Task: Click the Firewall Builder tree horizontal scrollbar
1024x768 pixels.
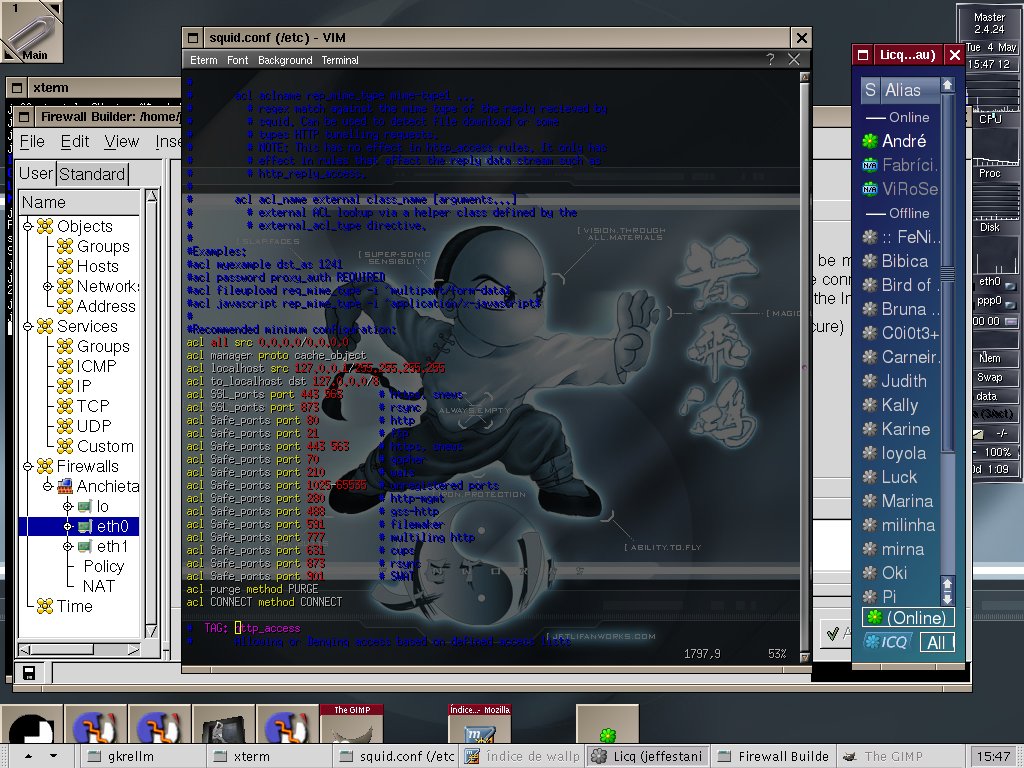Action: 79,649
